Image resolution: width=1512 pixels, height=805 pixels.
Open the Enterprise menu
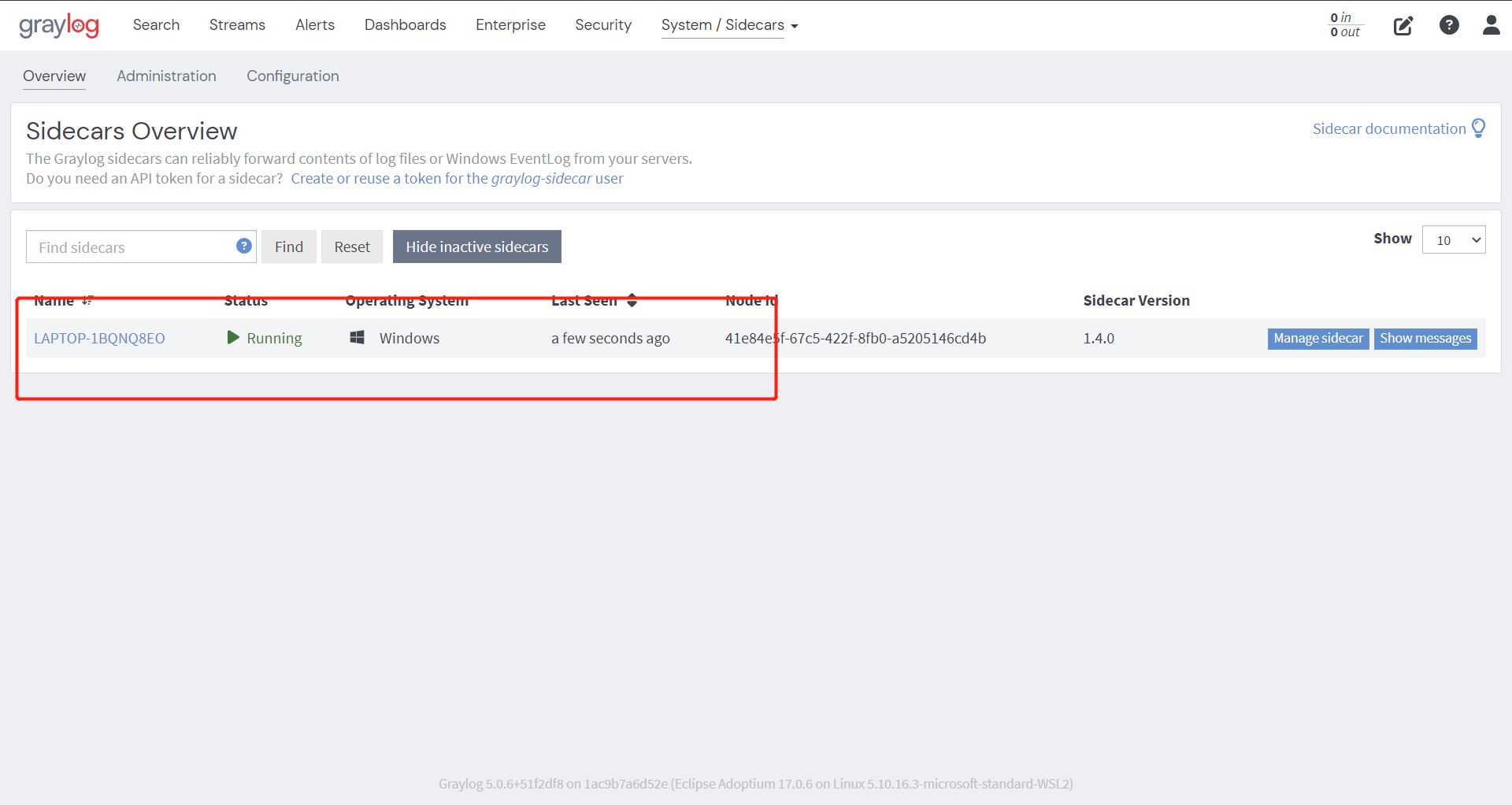[510, 24]
